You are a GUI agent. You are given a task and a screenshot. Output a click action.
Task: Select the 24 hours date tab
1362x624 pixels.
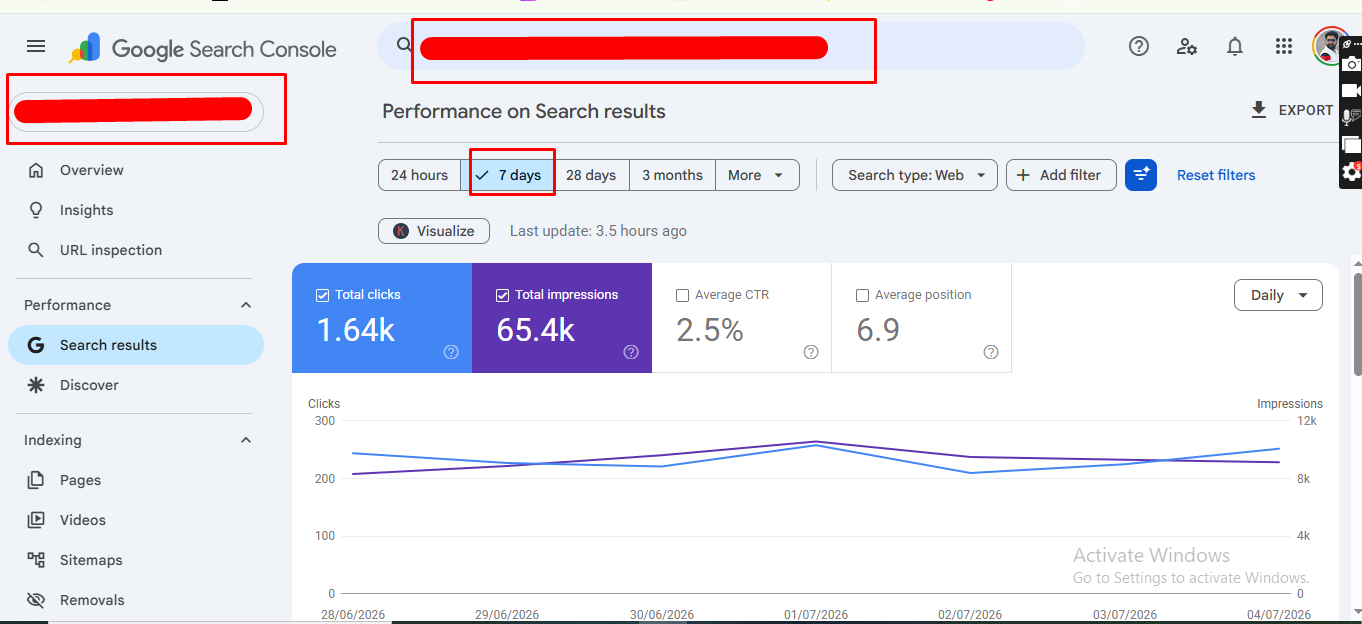(419, 175)
